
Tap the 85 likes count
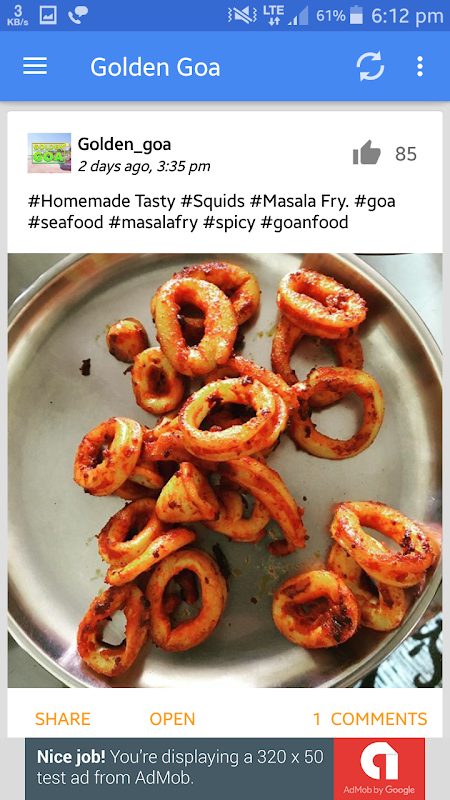(x=406, y=154)
